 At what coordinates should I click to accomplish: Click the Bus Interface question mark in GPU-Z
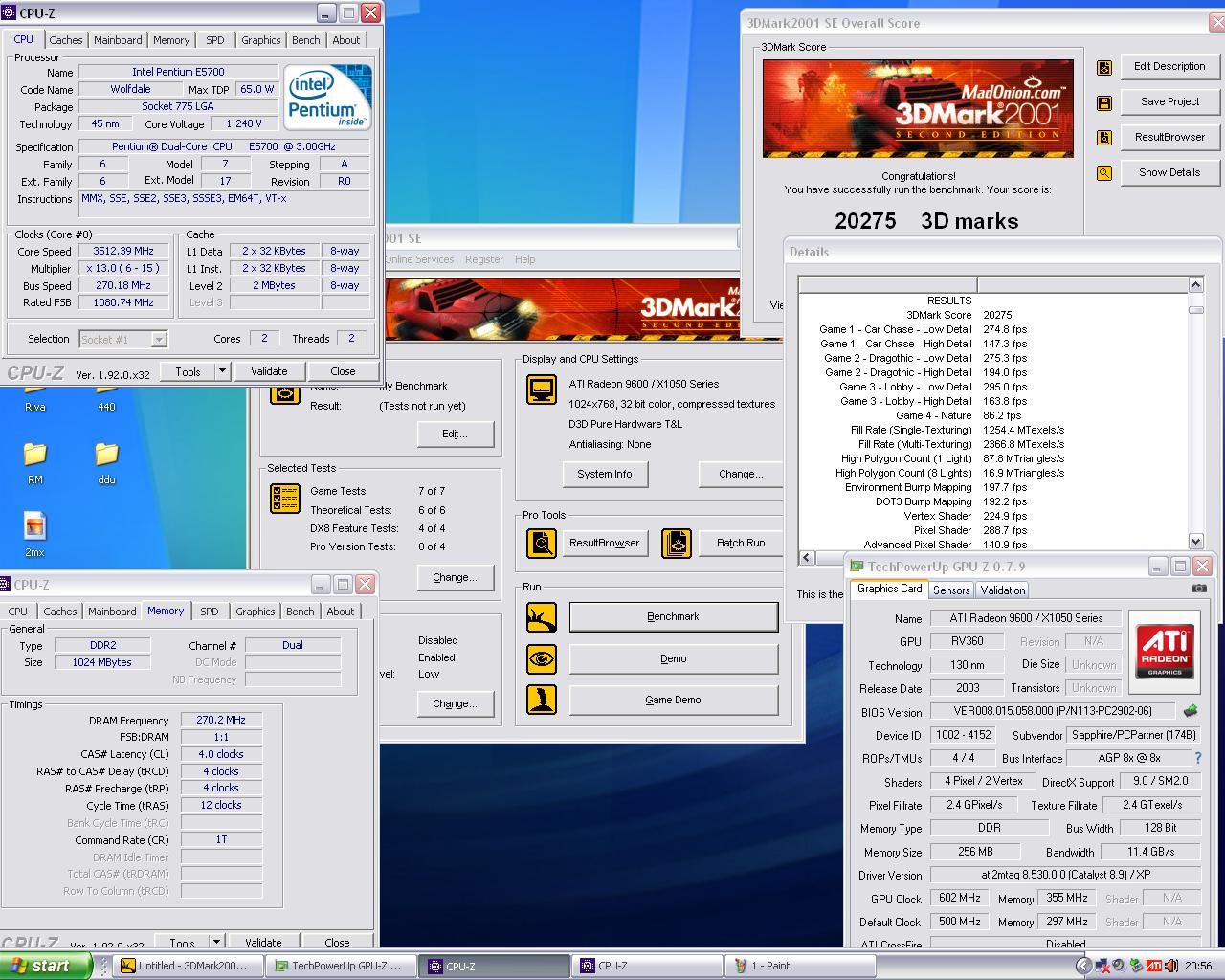tap(1197, 757)
